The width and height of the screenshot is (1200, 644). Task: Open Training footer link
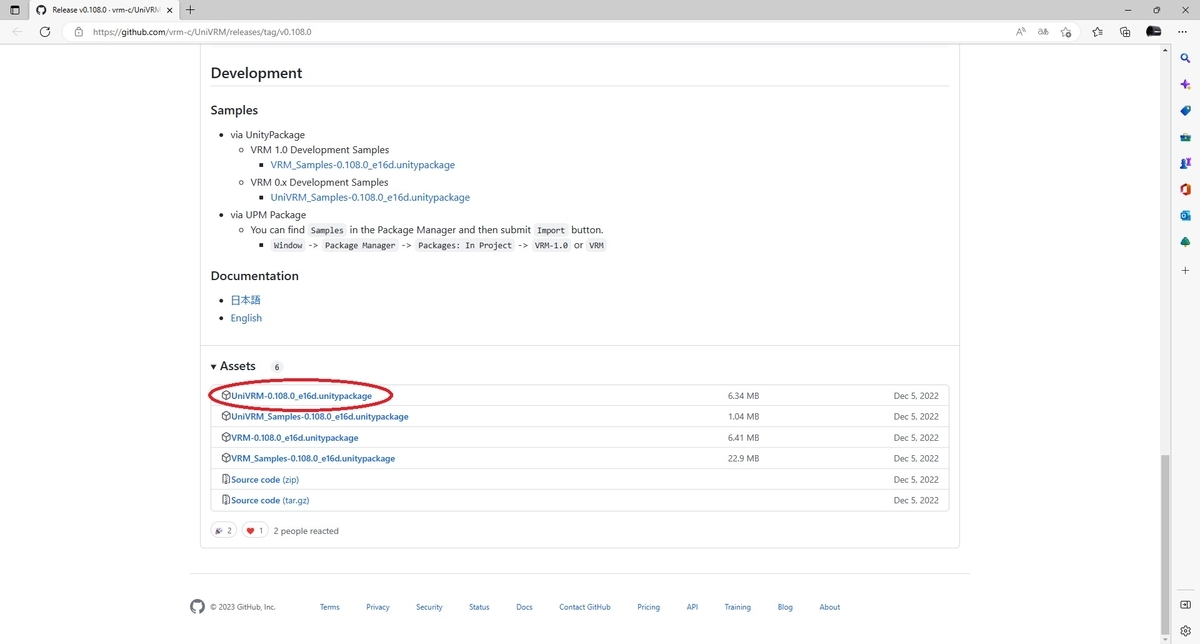(737, 607)
